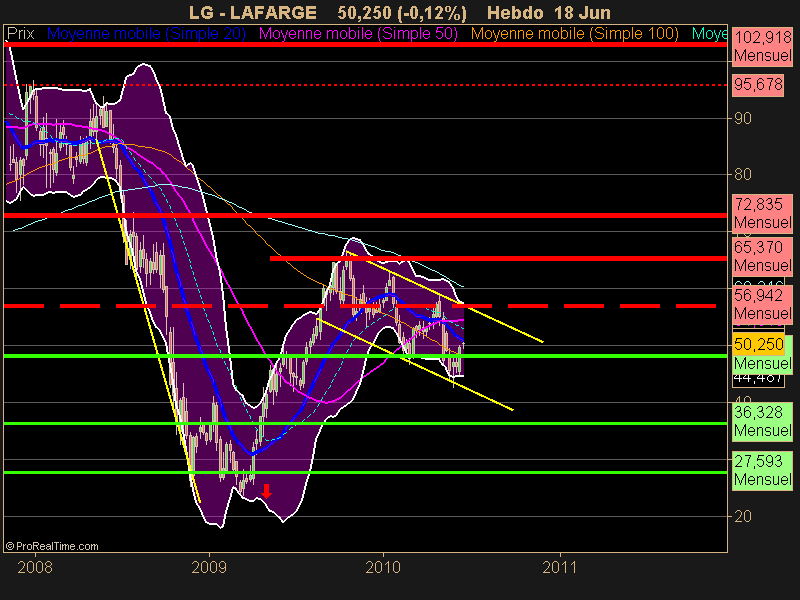Click the 2008 time axis label
Screen dimensions: 800x600
pyautogui.click(x=35, y=567)
